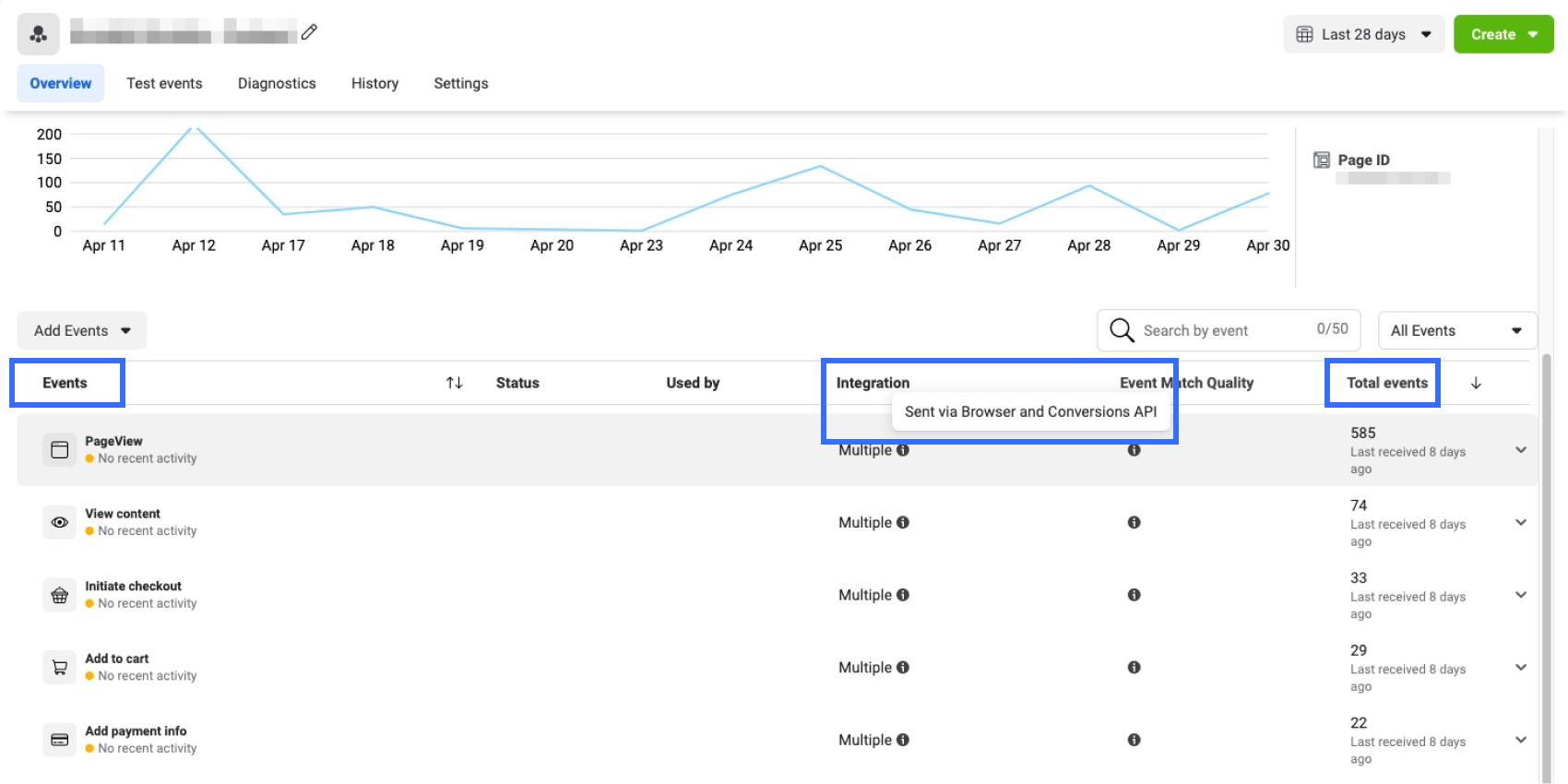Open the Last 28 days date dropdown
Image resolution: width=1568 pixels, height=784 pixels.
(x=1363, y=34)
